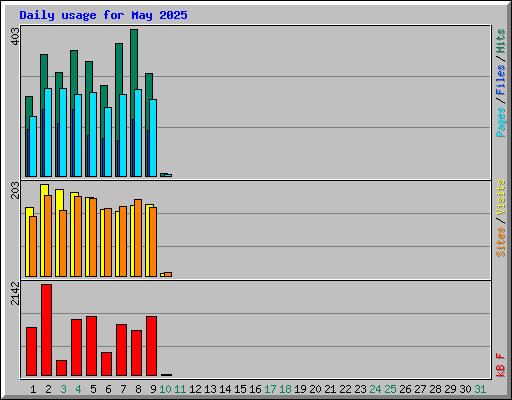This screenshot has height=400, width=512.
Task: Click green day 18 on the x-axis
Action: 285,389
